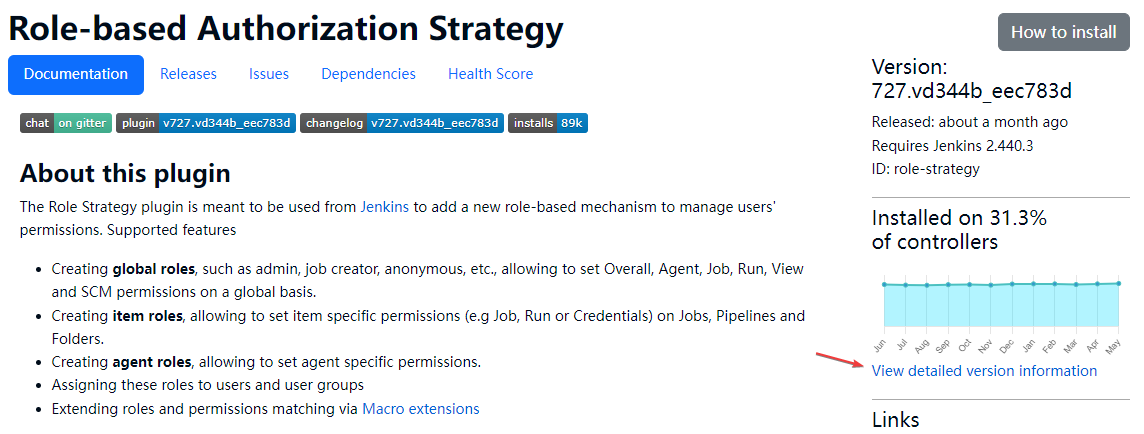This screenshot has width=1144, height=434.
Task: View the Health Score tab
Action: click(490, 74)
